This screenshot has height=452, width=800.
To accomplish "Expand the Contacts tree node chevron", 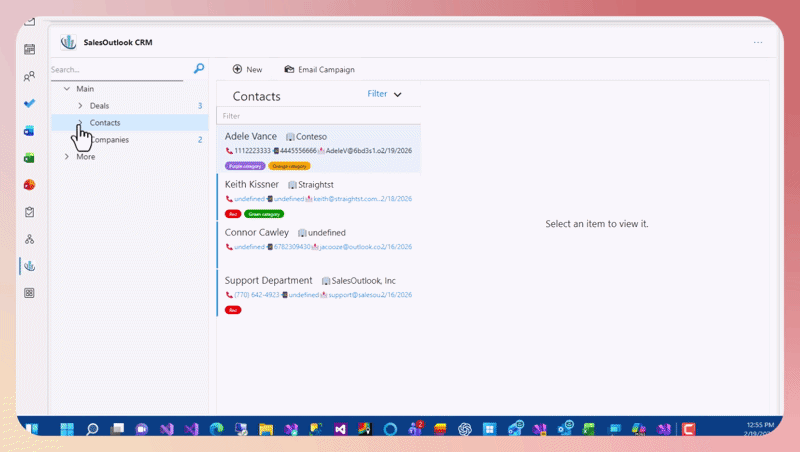I will tap(80, 122).
